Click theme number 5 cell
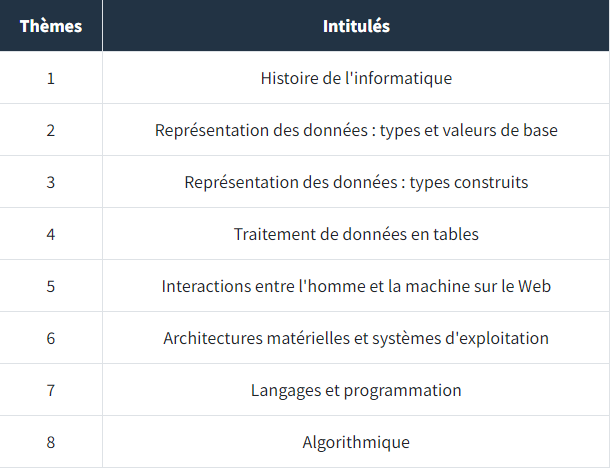The height and width of the screenshot is (469, 611). 51,286
